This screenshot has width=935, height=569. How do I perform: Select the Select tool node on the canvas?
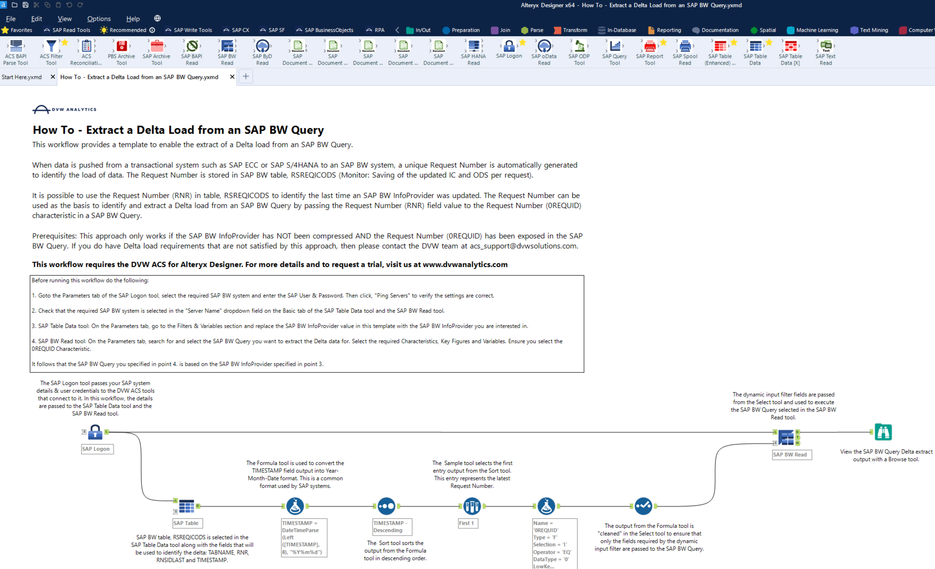(643, 506)
